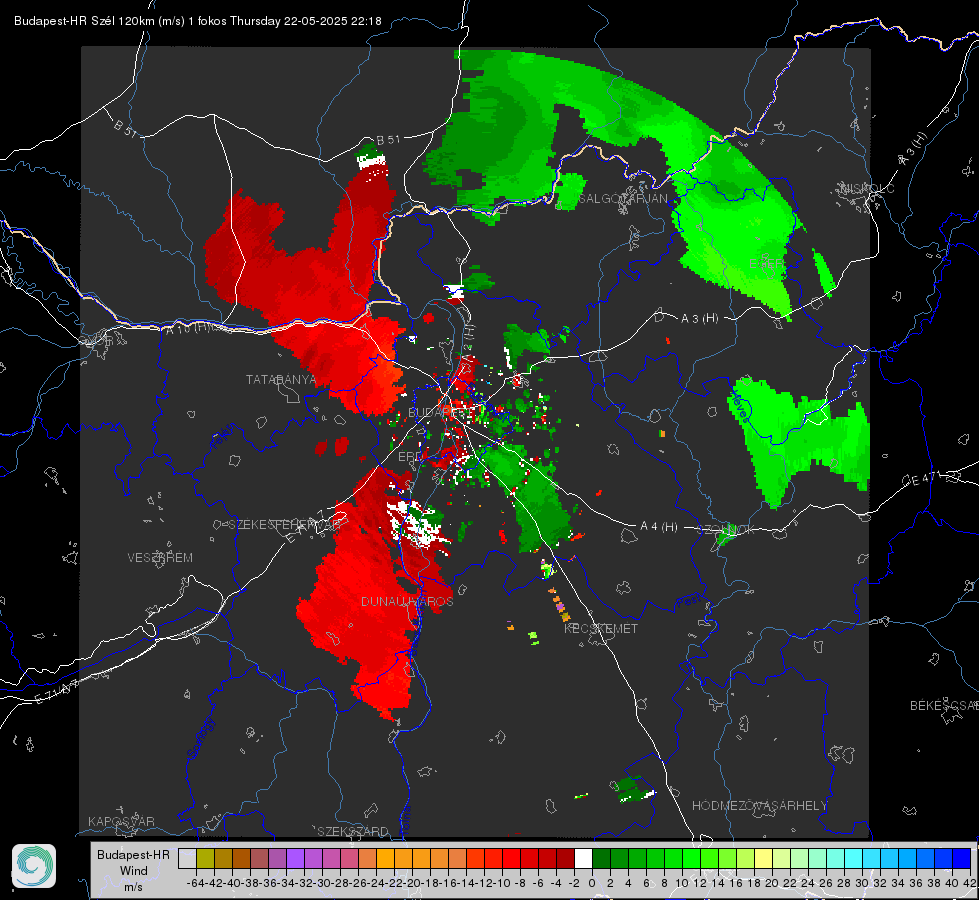Screen dimensions: 979x900
Task: Pick the light gray swatch above -64
Action: click(x=187, y=858)
